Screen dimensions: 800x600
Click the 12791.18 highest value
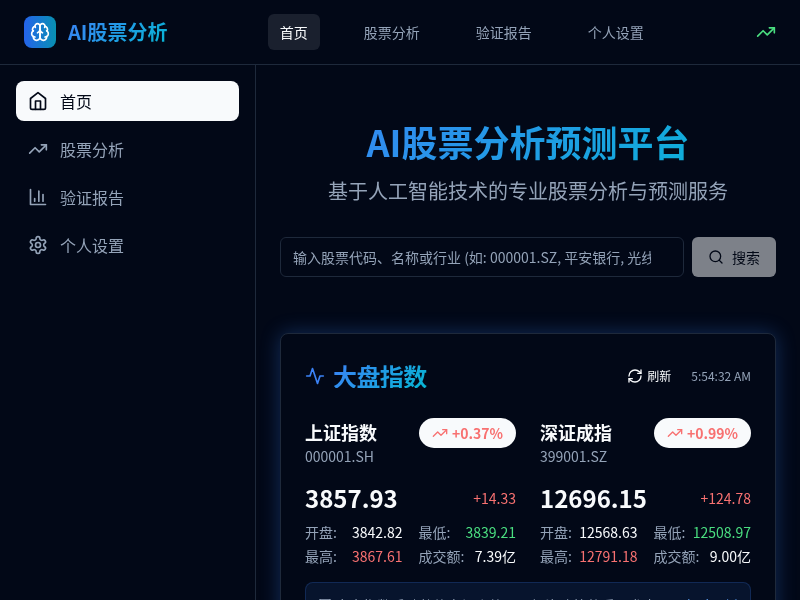click(609, 557)
